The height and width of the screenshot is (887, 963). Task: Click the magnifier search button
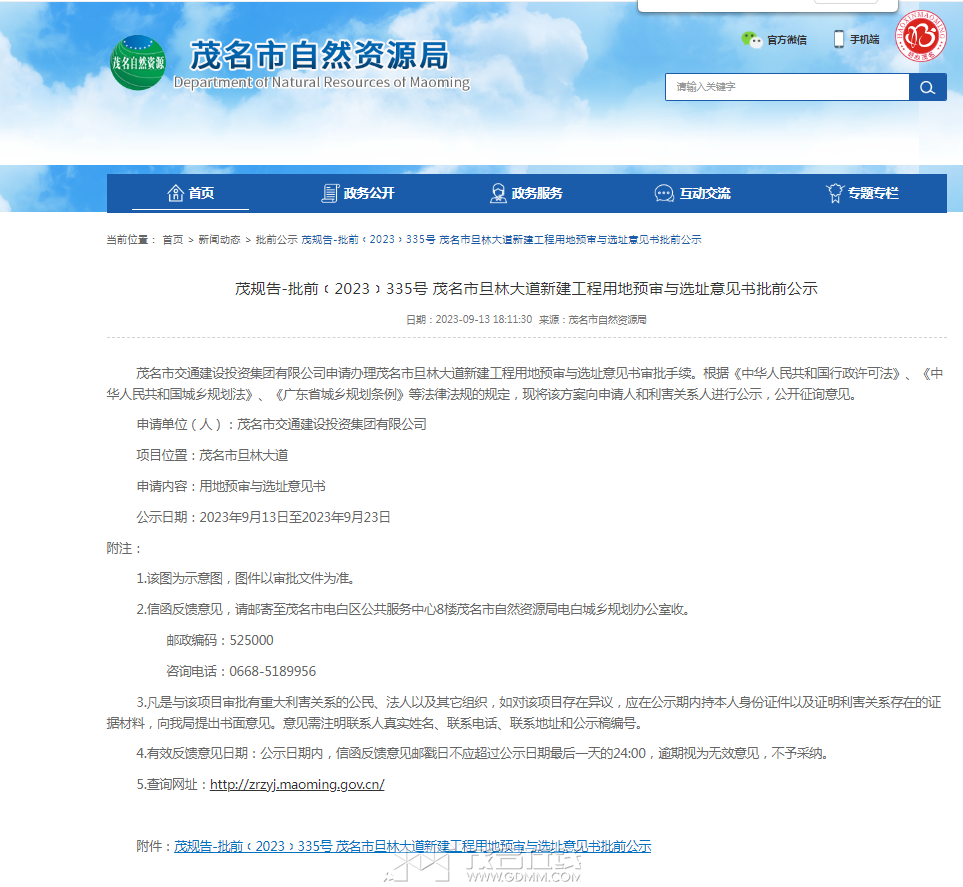click(928, 87)
